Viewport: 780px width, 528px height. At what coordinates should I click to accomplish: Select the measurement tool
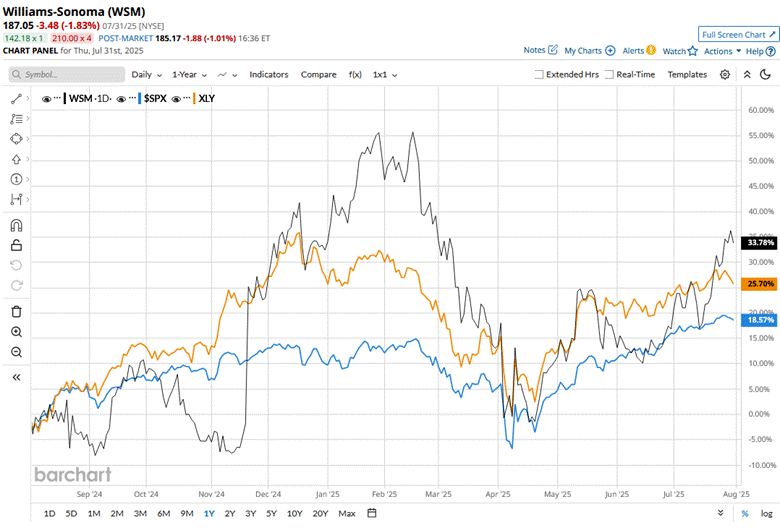point(16,199)
